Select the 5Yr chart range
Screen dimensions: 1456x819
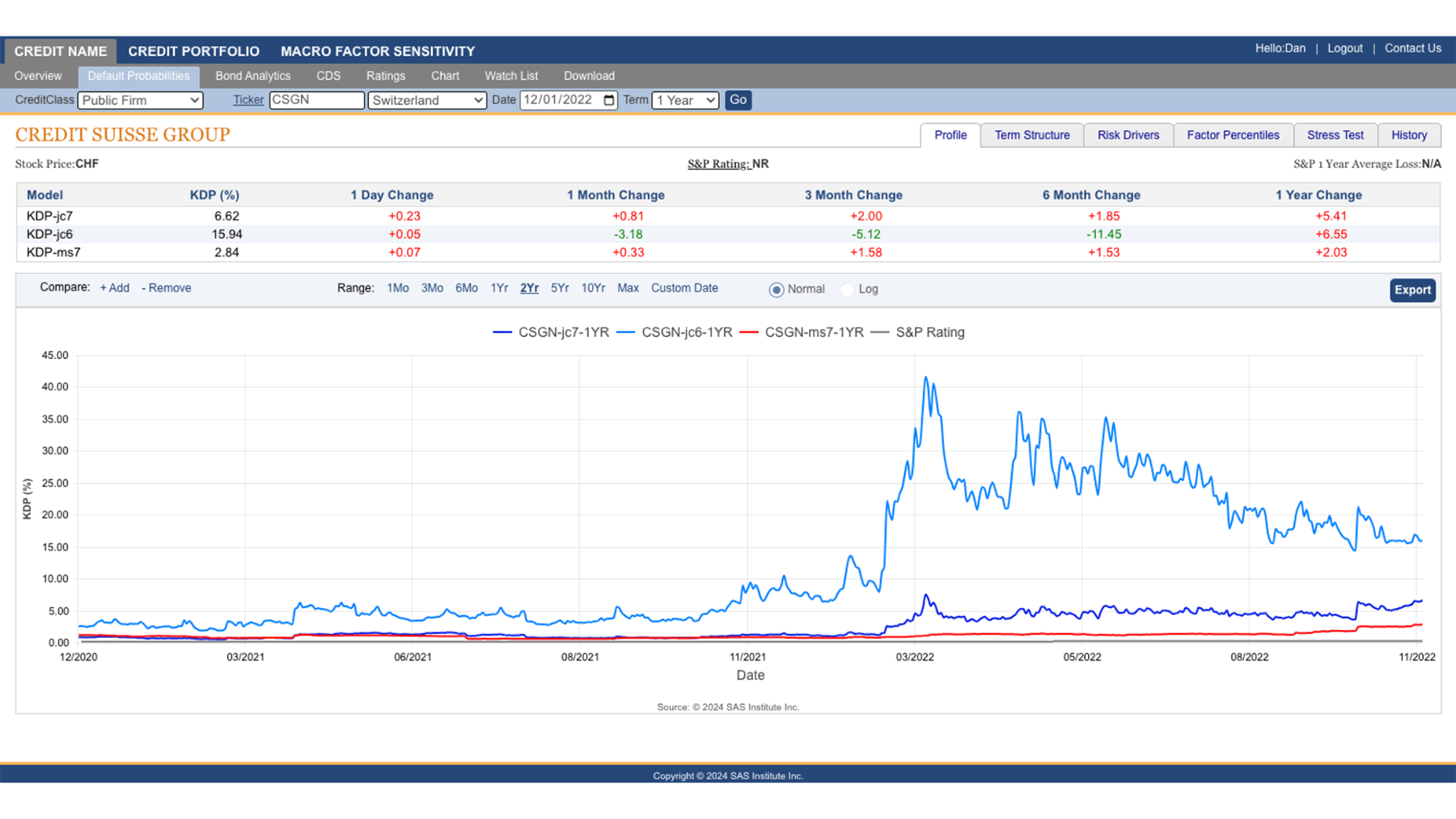tap(559, 288)
